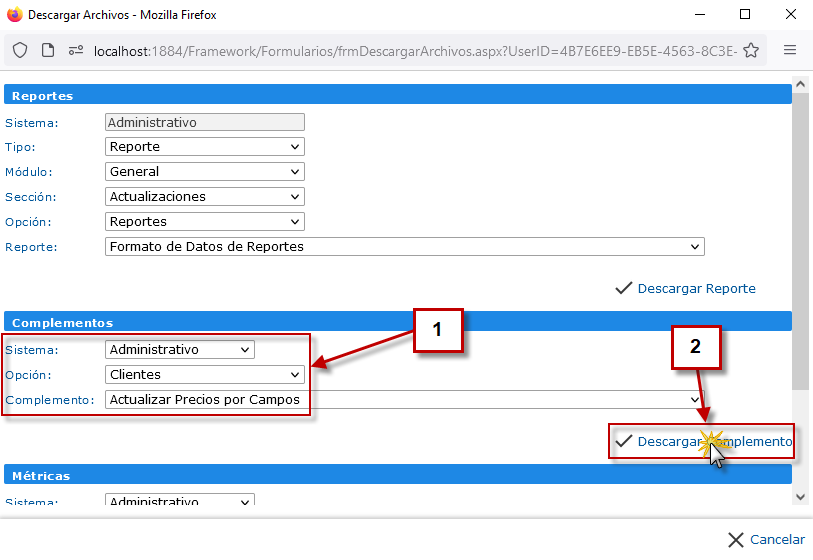
Task: Click the scrollbar down arrow
Action: point(799,496)
